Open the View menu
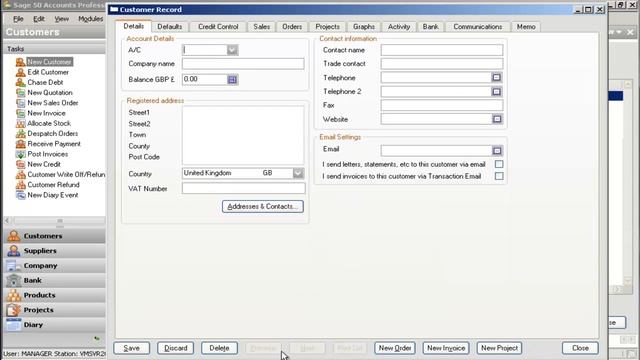Viewport: 640px width, 360px height. tap(62, 19)
